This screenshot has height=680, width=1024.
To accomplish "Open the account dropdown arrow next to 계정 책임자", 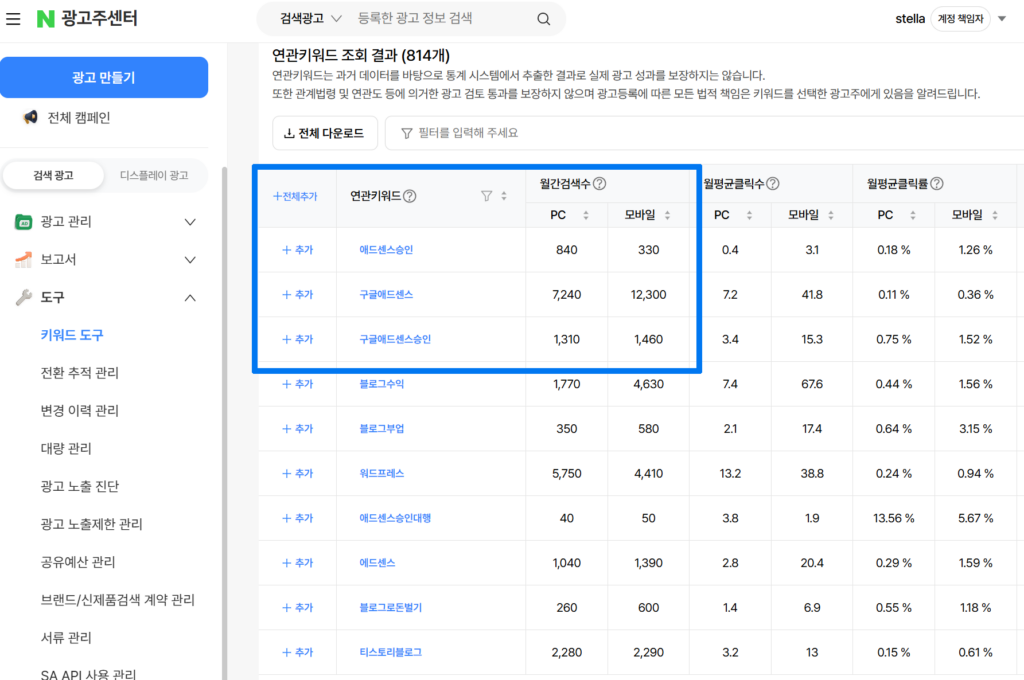I will point(1002,19).
